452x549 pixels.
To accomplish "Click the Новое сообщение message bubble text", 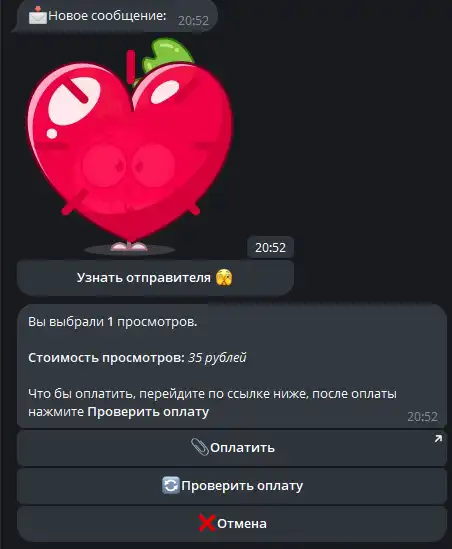I will click(x=107, y=15).
